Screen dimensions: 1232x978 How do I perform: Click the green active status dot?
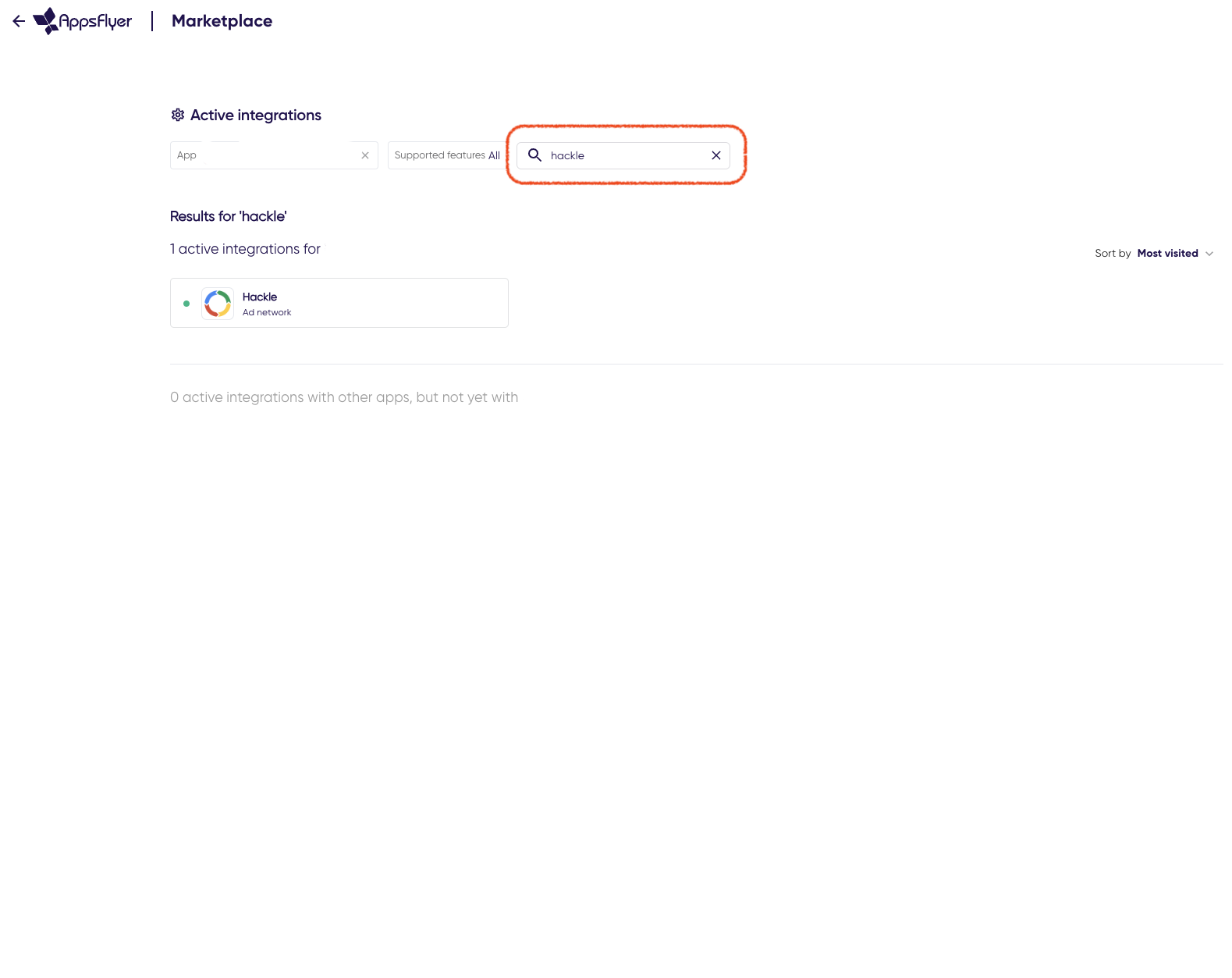point(186,304)
